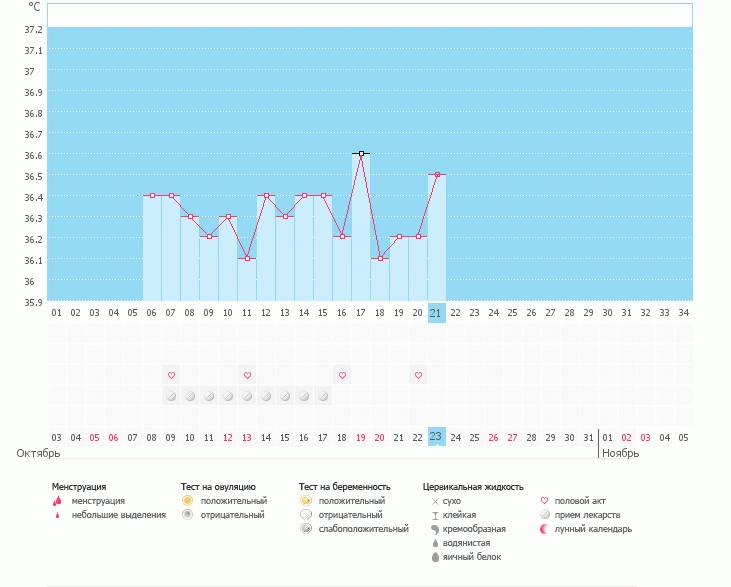This screenshot has height=587, width=731.
Task: Click highlighted calendar date 23 in bottom row
Action: coord(436,437)
